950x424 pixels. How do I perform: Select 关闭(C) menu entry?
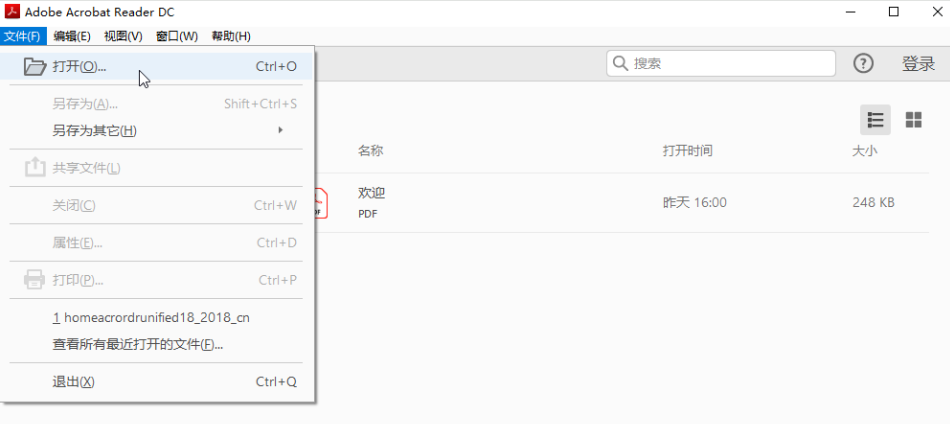157,205
